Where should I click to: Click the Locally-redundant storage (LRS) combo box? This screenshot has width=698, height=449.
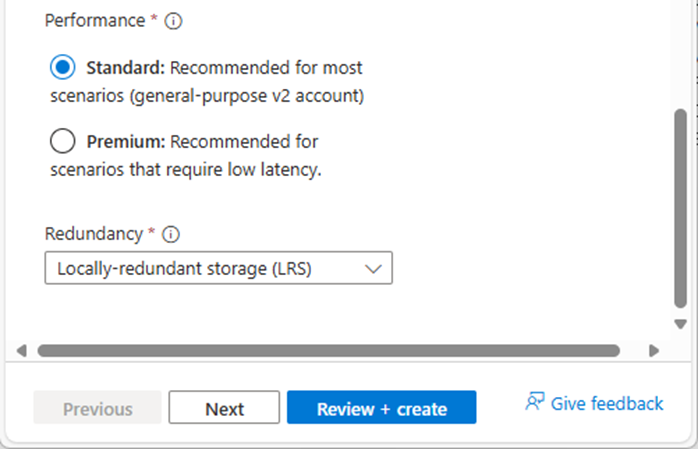pos(219,268)
